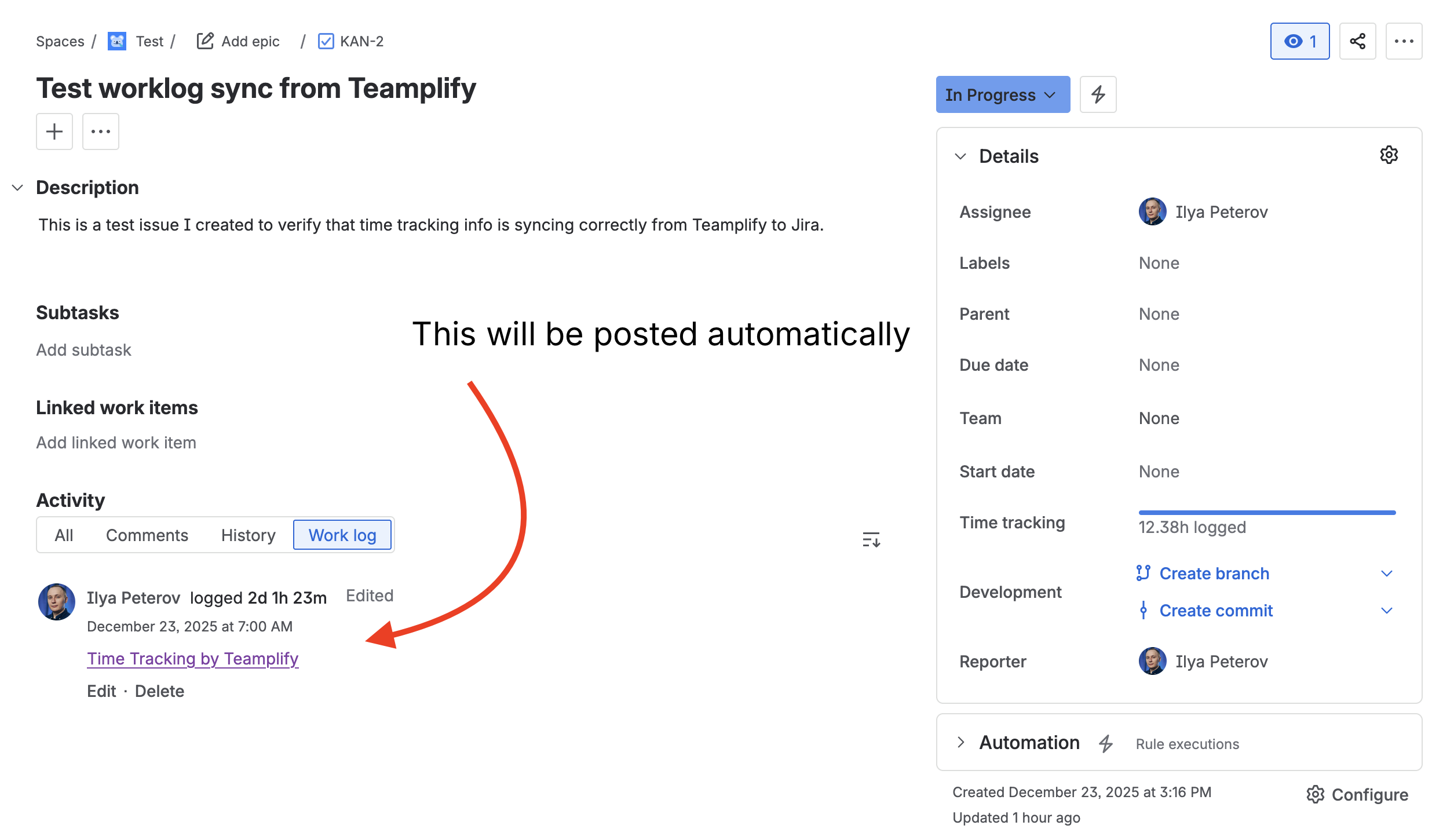Open the Time Tracking by Teamplify link

pos(192,659)
